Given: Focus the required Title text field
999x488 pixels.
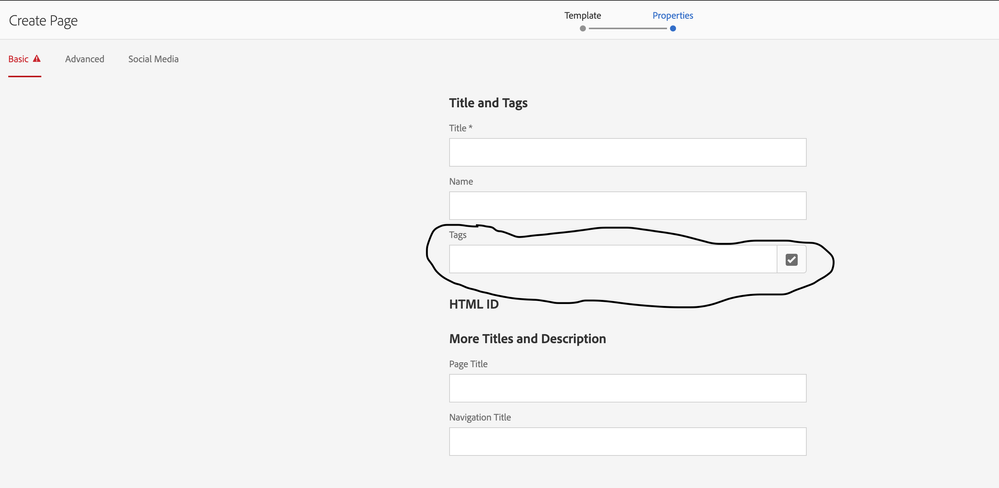Looking at the screenshot, I should coord(627,152).
